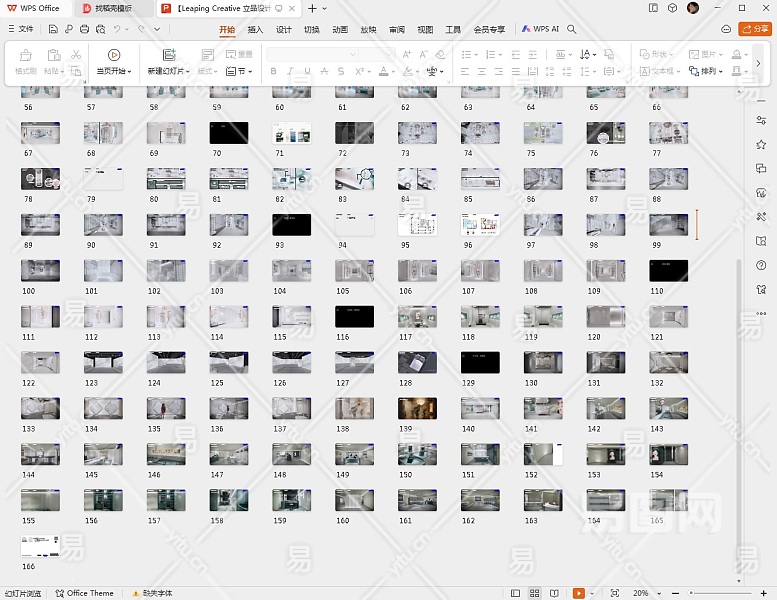This screenshot has width=777, height=600.
Task: Switch to the 动画 ribbon tab
Action: pos(340,29)
